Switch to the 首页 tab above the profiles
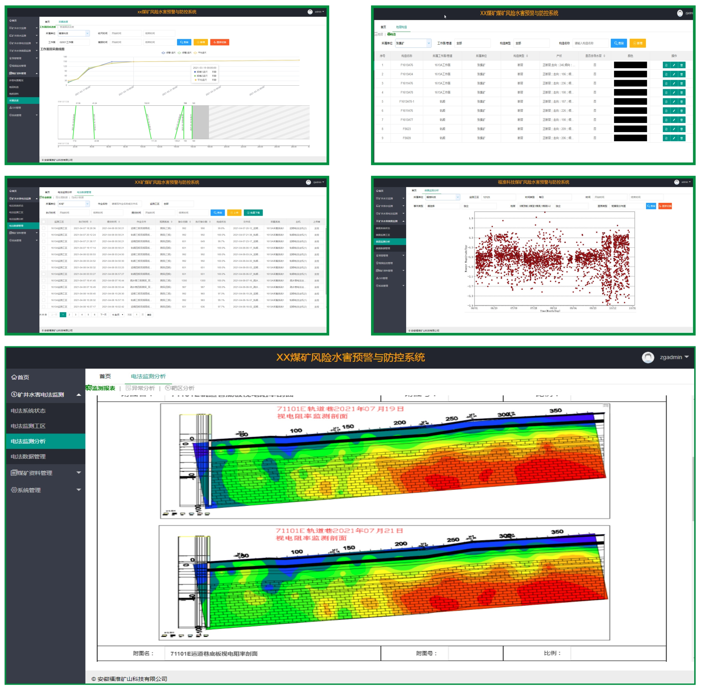The width and height of the screenshot is (706, 691). (x=105, y=376)
